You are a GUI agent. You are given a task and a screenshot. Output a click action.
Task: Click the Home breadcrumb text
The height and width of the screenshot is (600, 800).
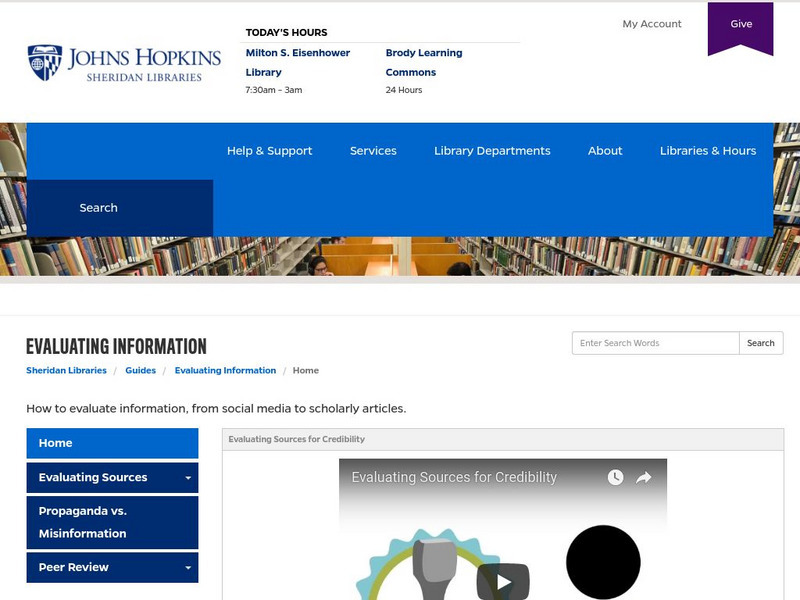pyautogui.click(x=306, y=370)
